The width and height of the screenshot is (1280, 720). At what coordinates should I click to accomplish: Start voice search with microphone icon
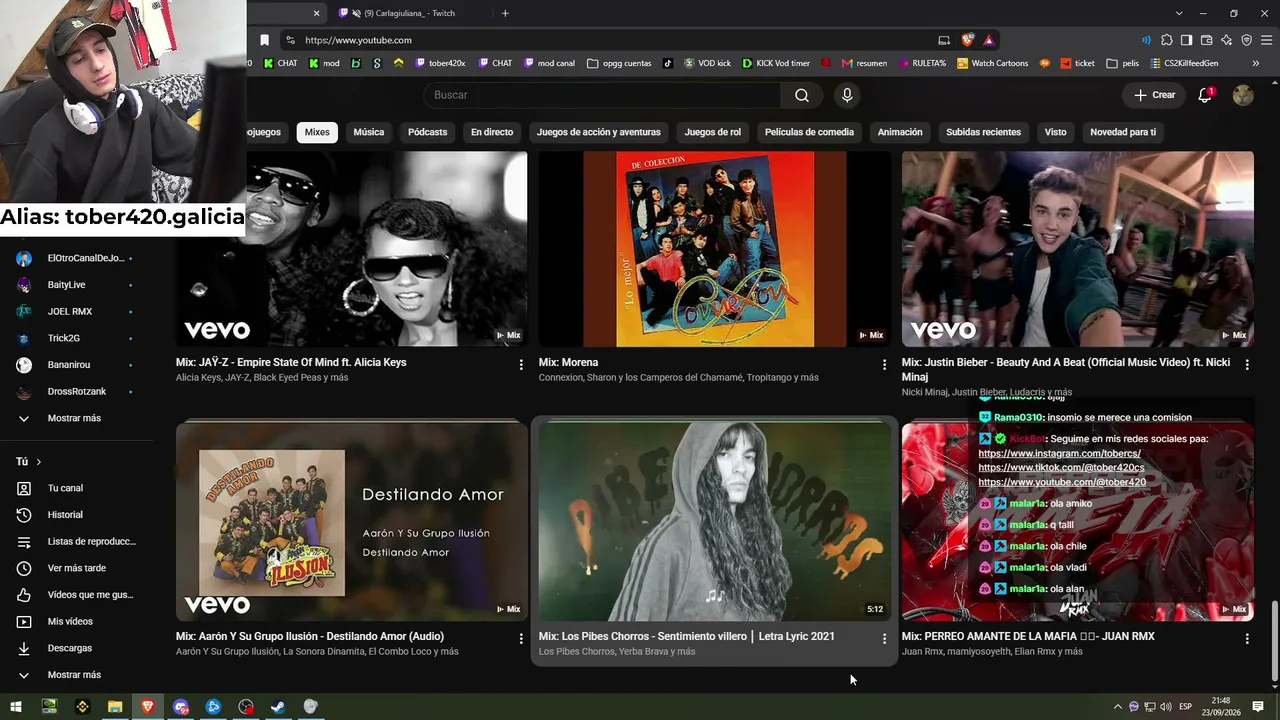(847, 95)
